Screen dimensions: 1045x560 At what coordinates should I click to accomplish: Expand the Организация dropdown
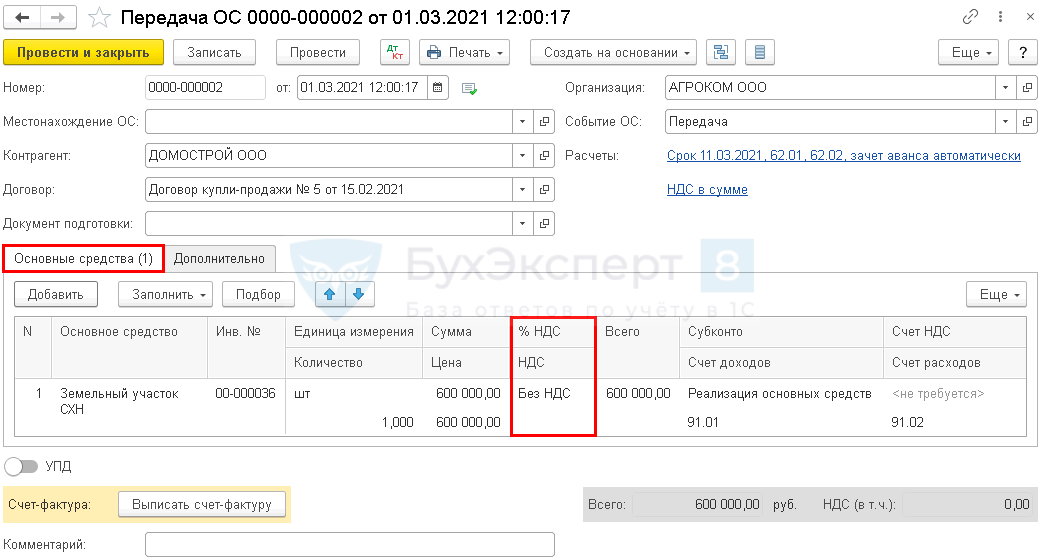point(1004,88)
